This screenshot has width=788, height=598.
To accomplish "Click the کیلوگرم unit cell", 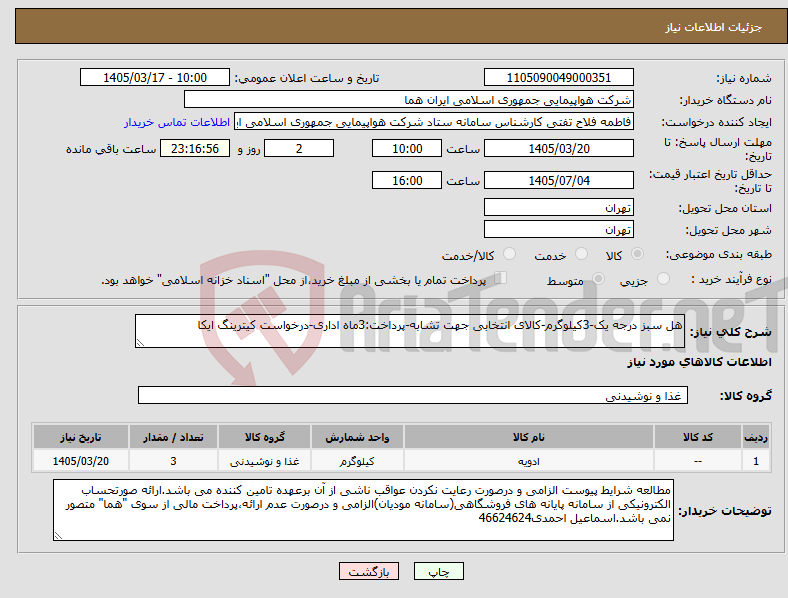I will [357, 461].
